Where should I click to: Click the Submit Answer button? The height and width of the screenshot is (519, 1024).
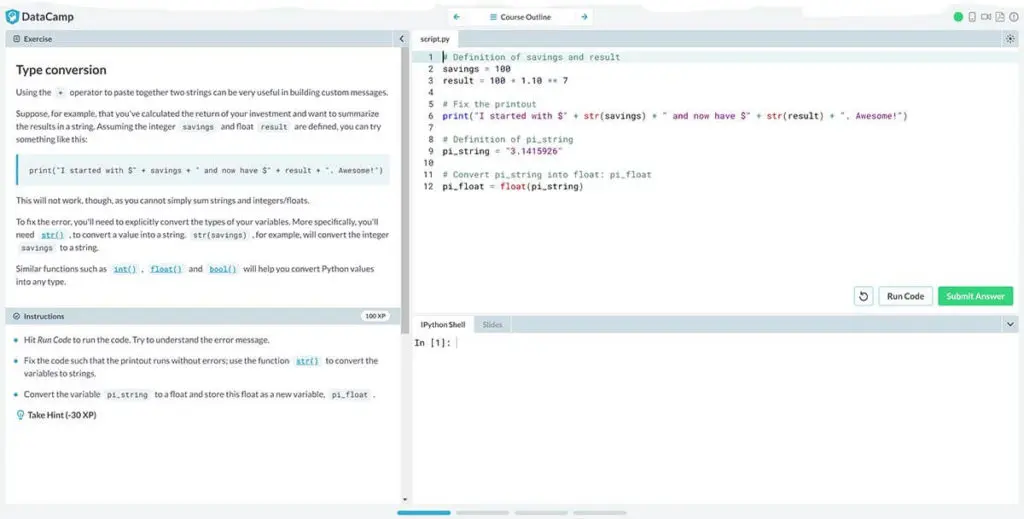[x=975, y=296]
